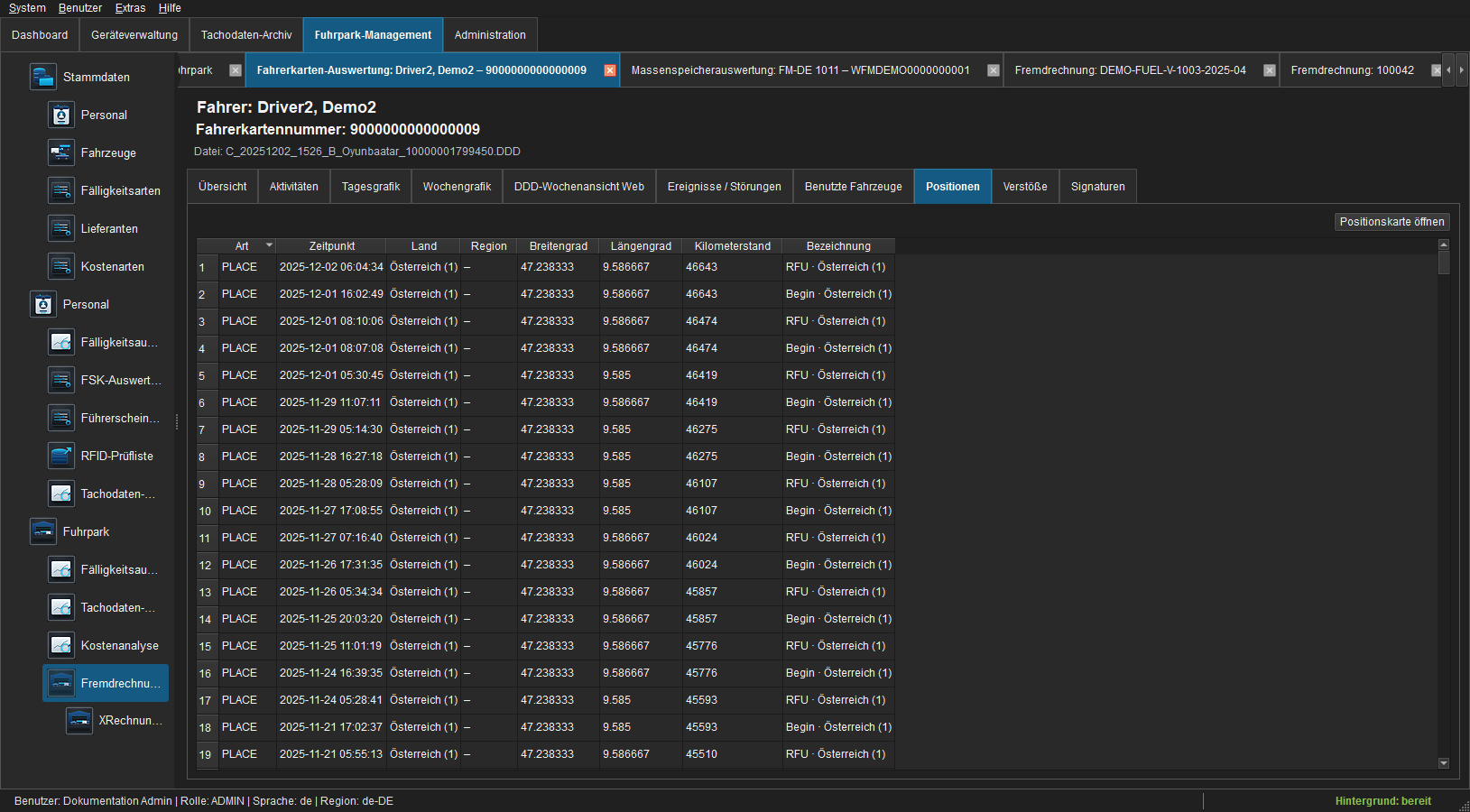Click the tab strip right scroll arrow
This screenshot has width=1470, height=812.
[1461, 69]
